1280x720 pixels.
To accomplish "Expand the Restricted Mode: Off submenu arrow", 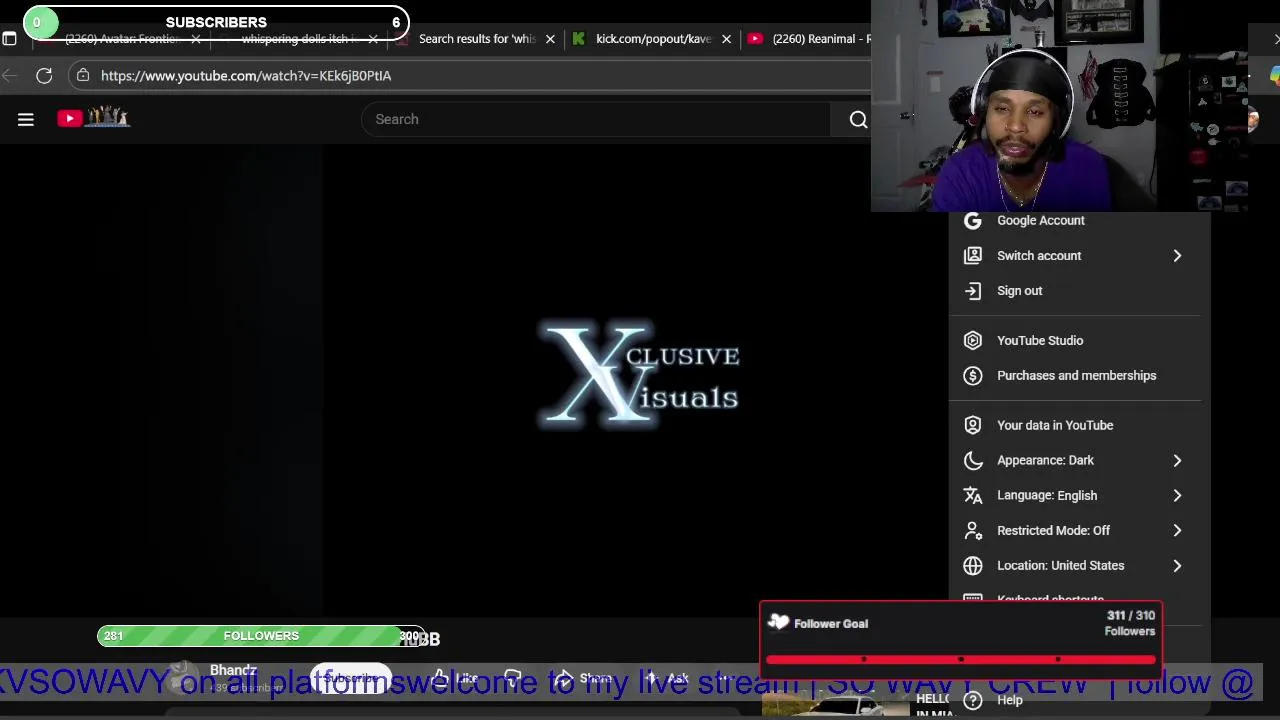I will click(x=1177, y=530).
